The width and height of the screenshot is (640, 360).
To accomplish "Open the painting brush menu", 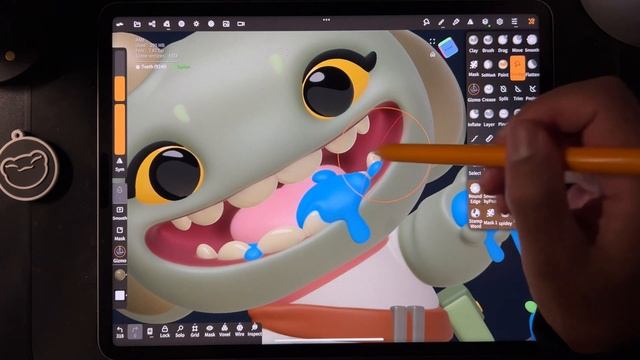I will [x=456, y=22].
